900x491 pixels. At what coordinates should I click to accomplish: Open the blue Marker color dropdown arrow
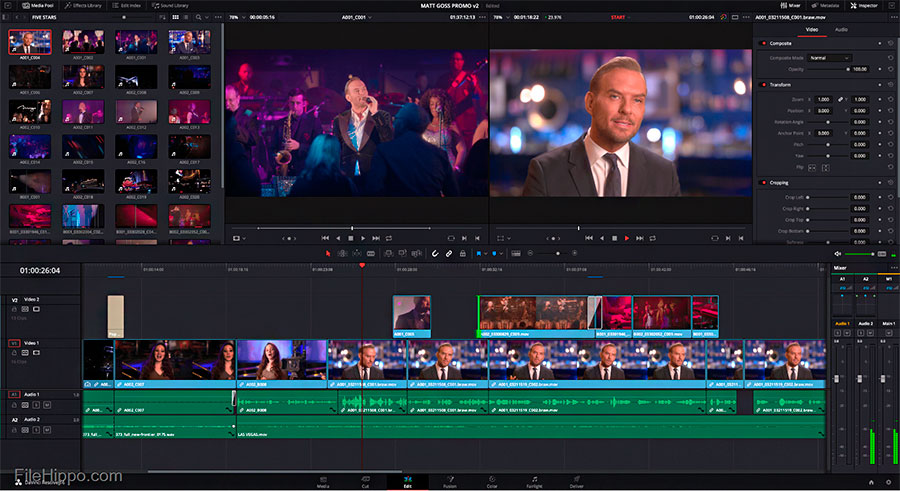click(x=501, y=253)
